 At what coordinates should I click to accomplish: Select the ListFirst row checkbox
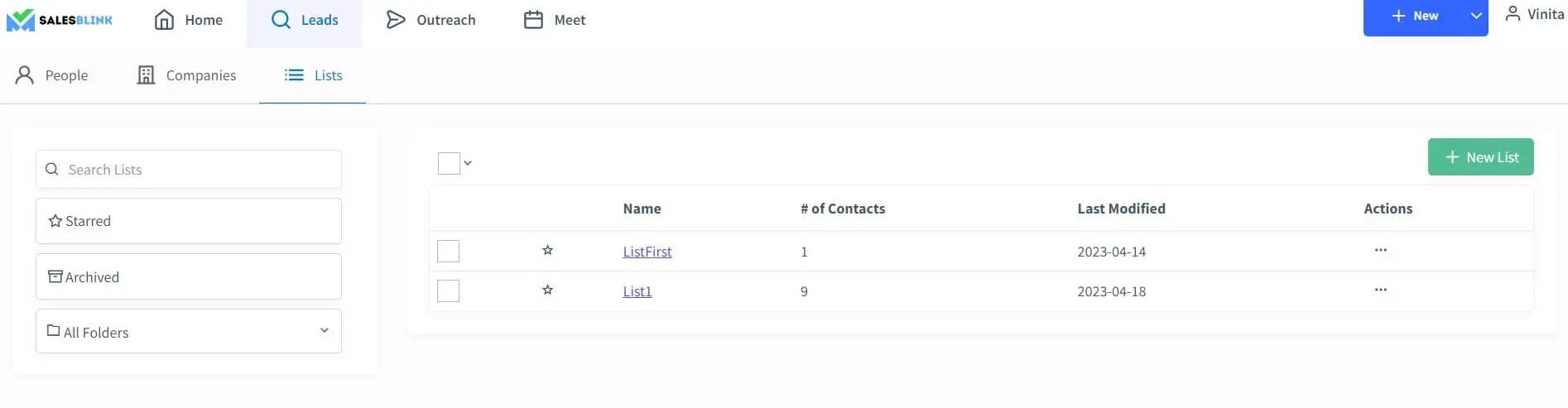coord(448,251)
